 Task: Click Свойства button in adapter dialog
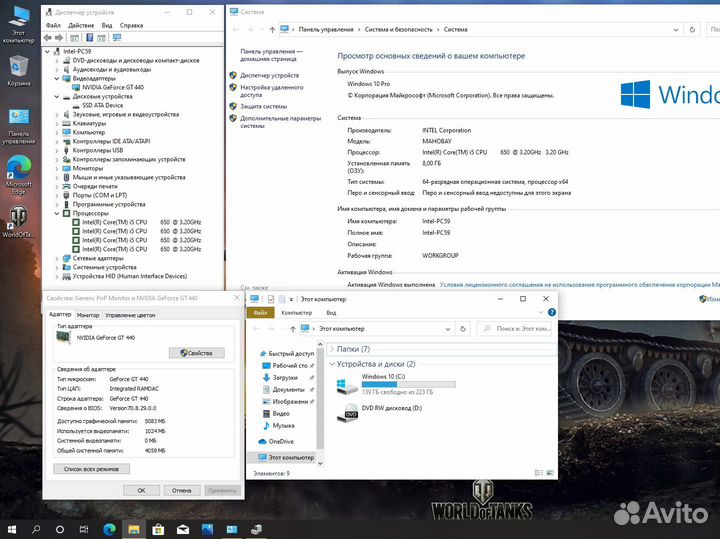197,353
